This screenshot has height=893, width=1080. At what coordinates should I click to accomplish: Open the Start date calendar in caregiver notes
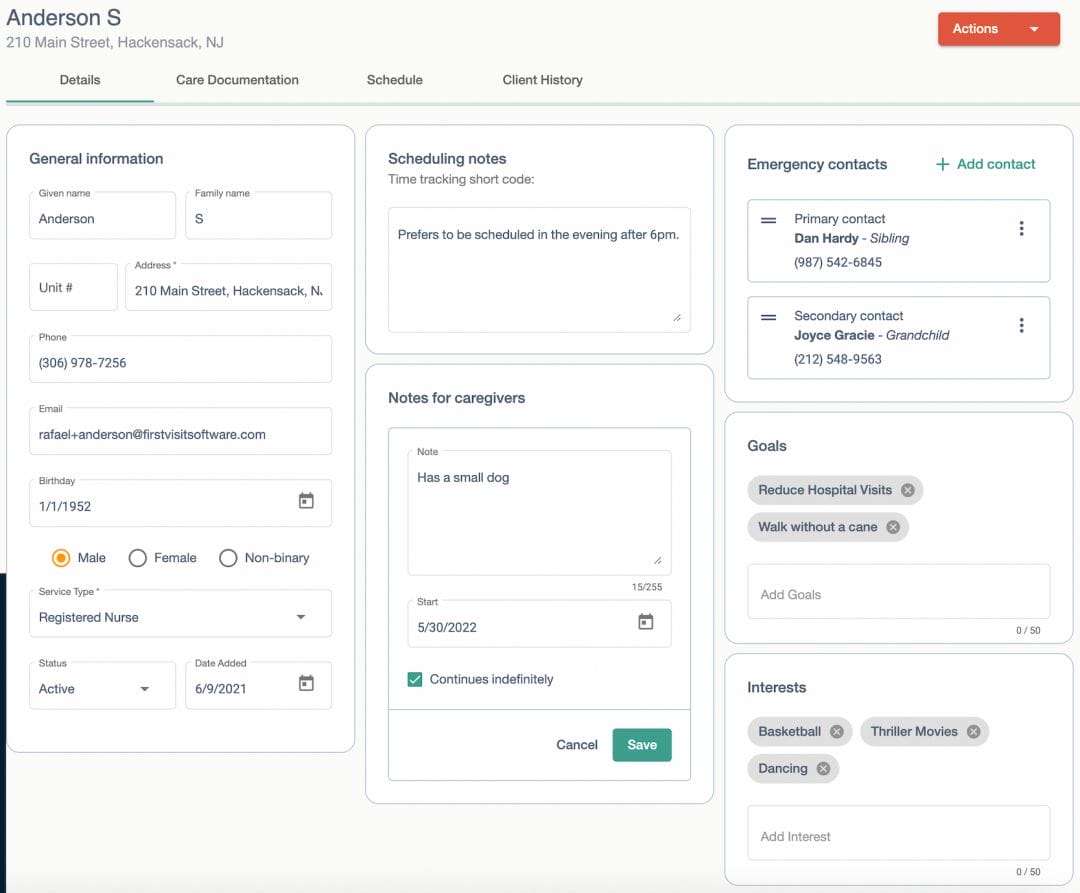pos(647,621)
